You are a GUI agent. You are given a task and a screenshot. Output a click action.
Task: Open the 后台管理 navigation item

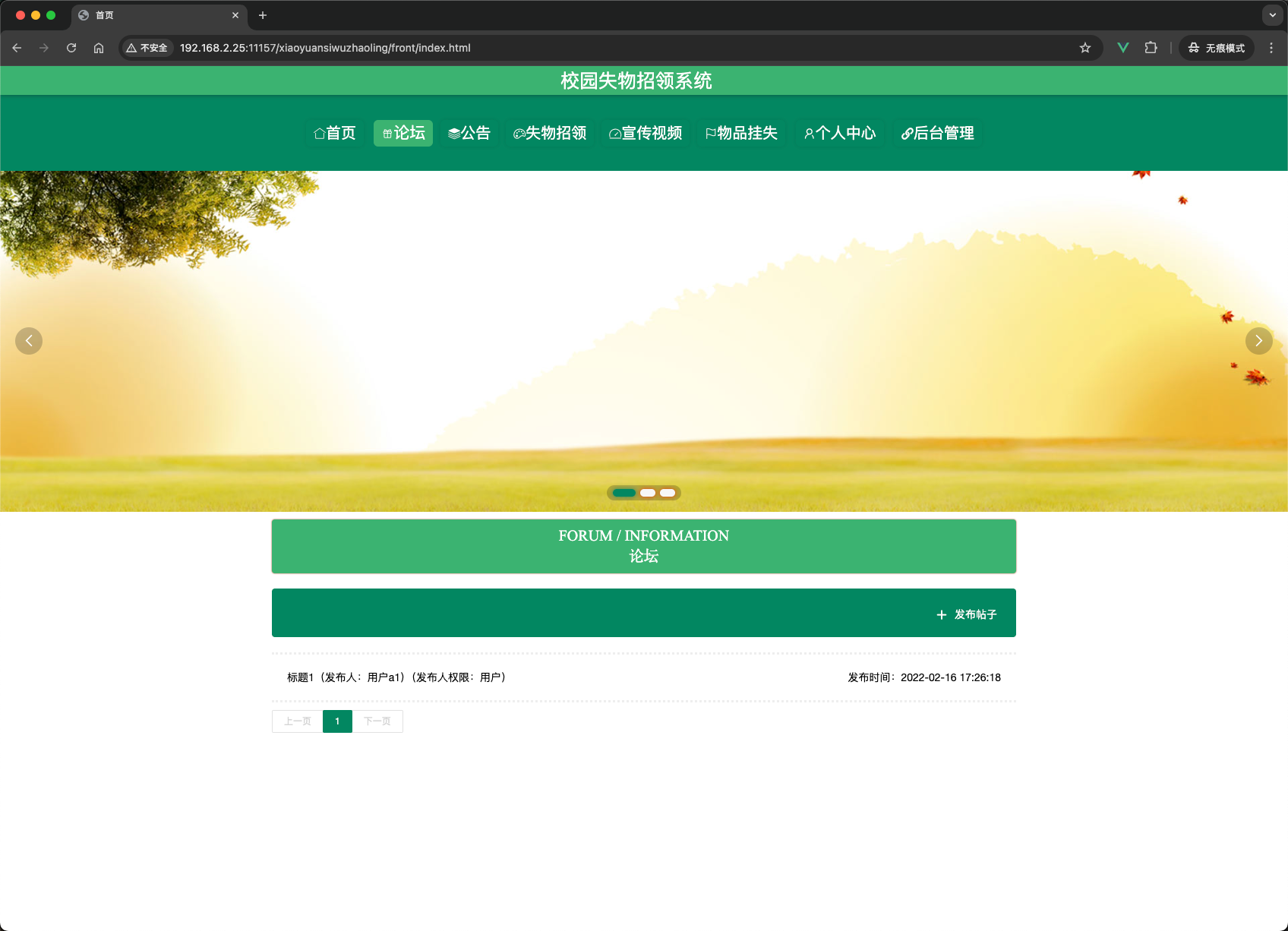coord(938,133)
